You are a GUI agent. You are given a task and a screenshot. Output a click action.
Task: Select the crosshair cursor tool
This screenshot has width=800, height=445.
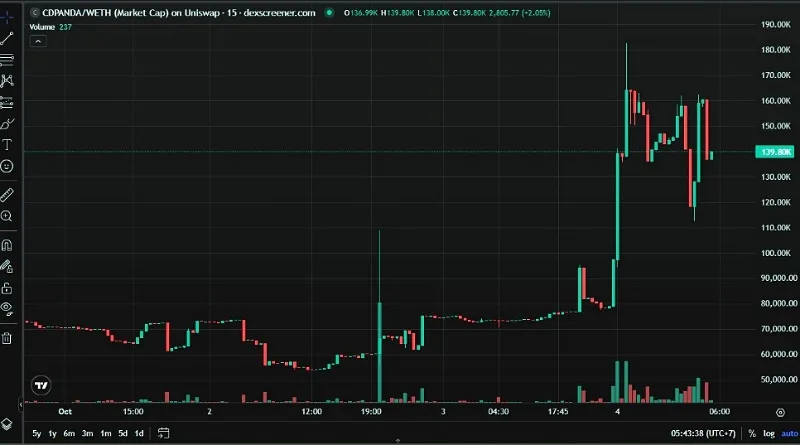[x=7, y=17]
